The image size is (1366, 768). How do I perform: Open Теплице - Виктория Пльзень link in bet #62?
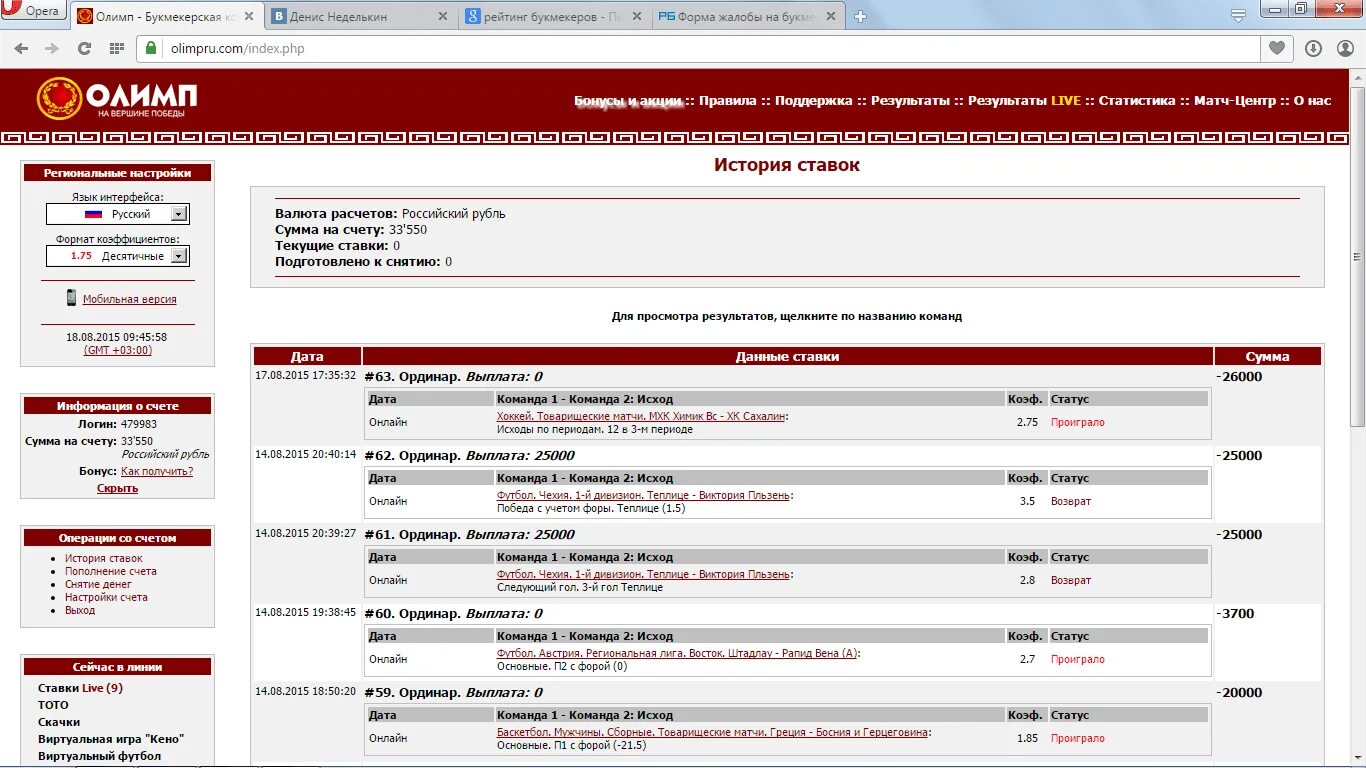(x=643, y=495)
